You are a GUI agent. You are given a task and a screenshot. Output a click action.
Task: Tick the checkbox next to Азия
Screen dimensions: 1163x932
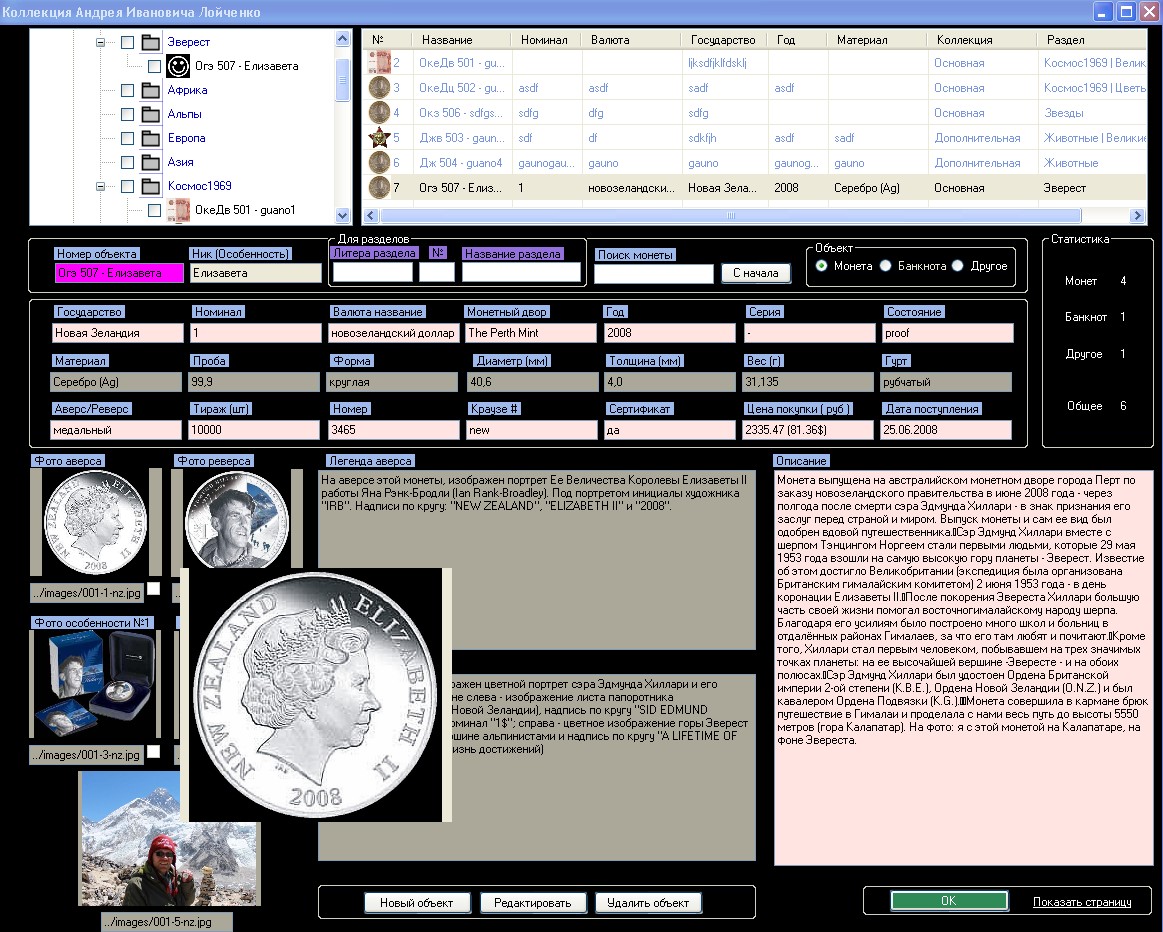point(128,162)
